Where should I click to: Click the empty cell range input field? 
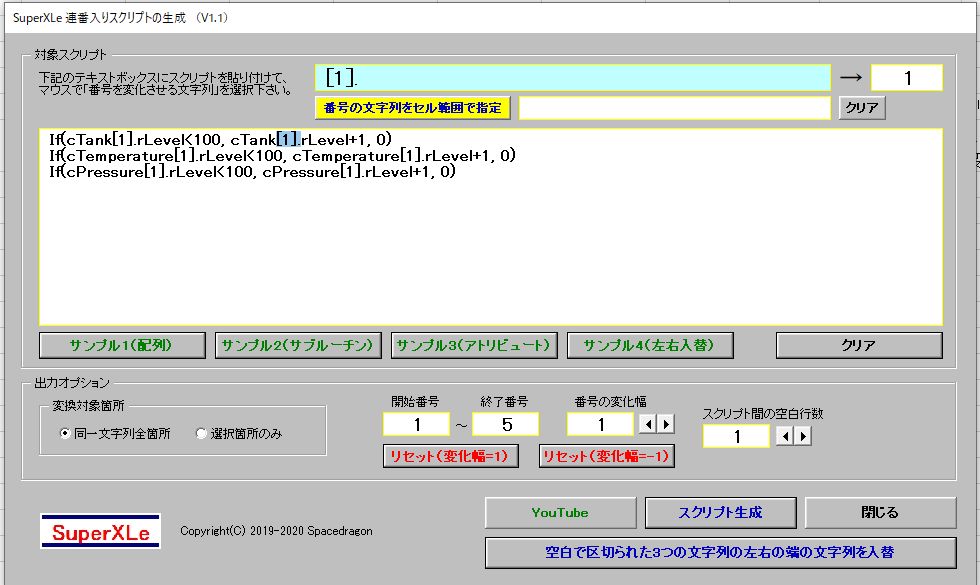tap(675, 108)
